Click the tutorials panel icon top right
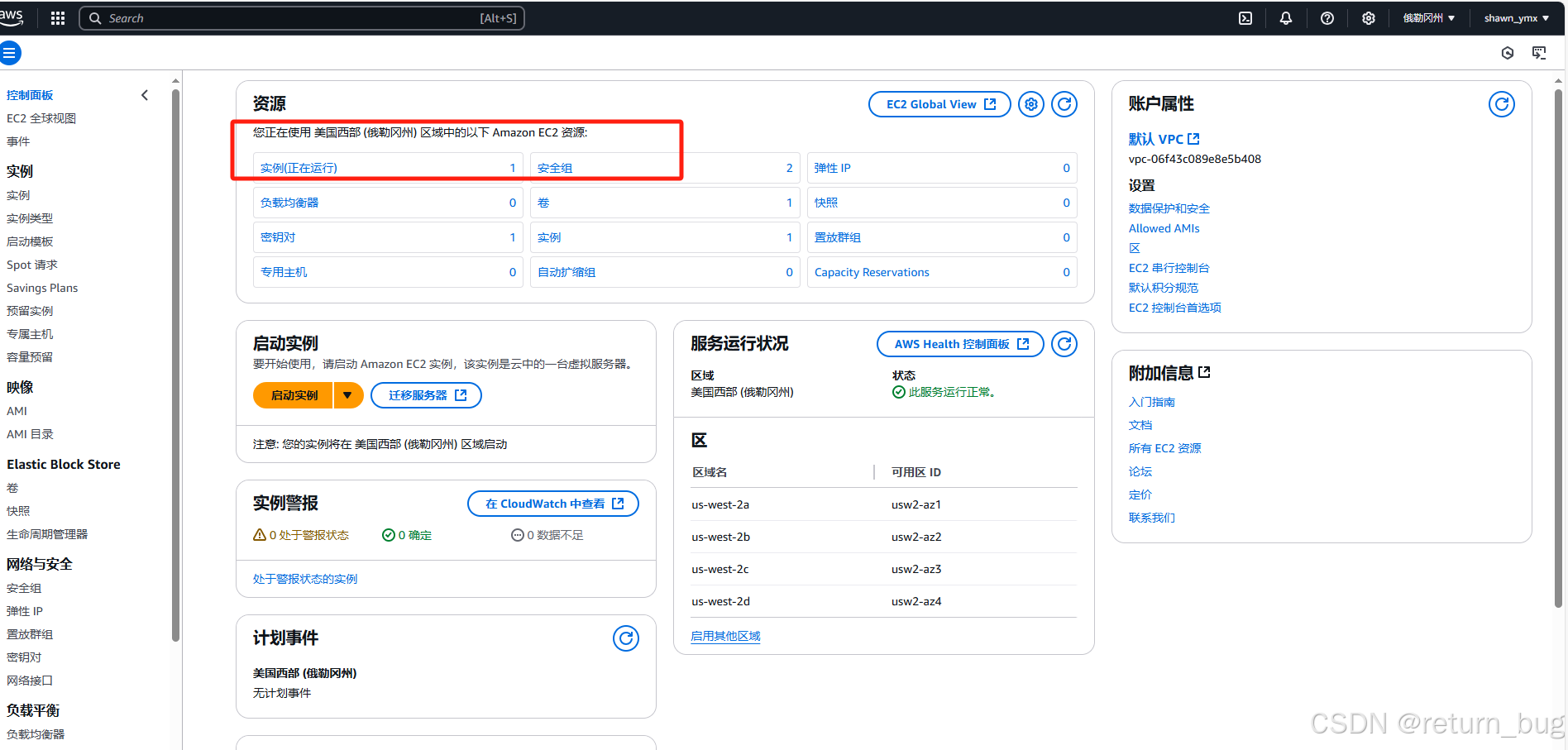The image size is (1568, 750). [x=1539, y=53]
